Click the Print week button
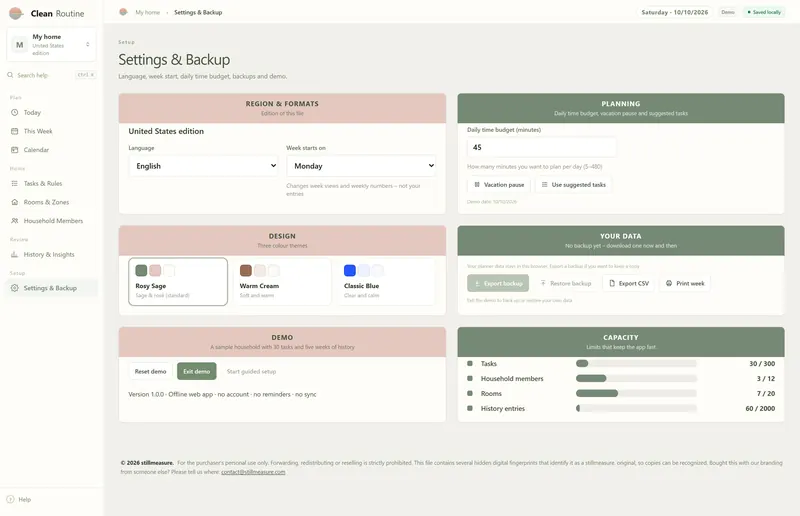This screenshot has width=800, height=516. [685, 283]
